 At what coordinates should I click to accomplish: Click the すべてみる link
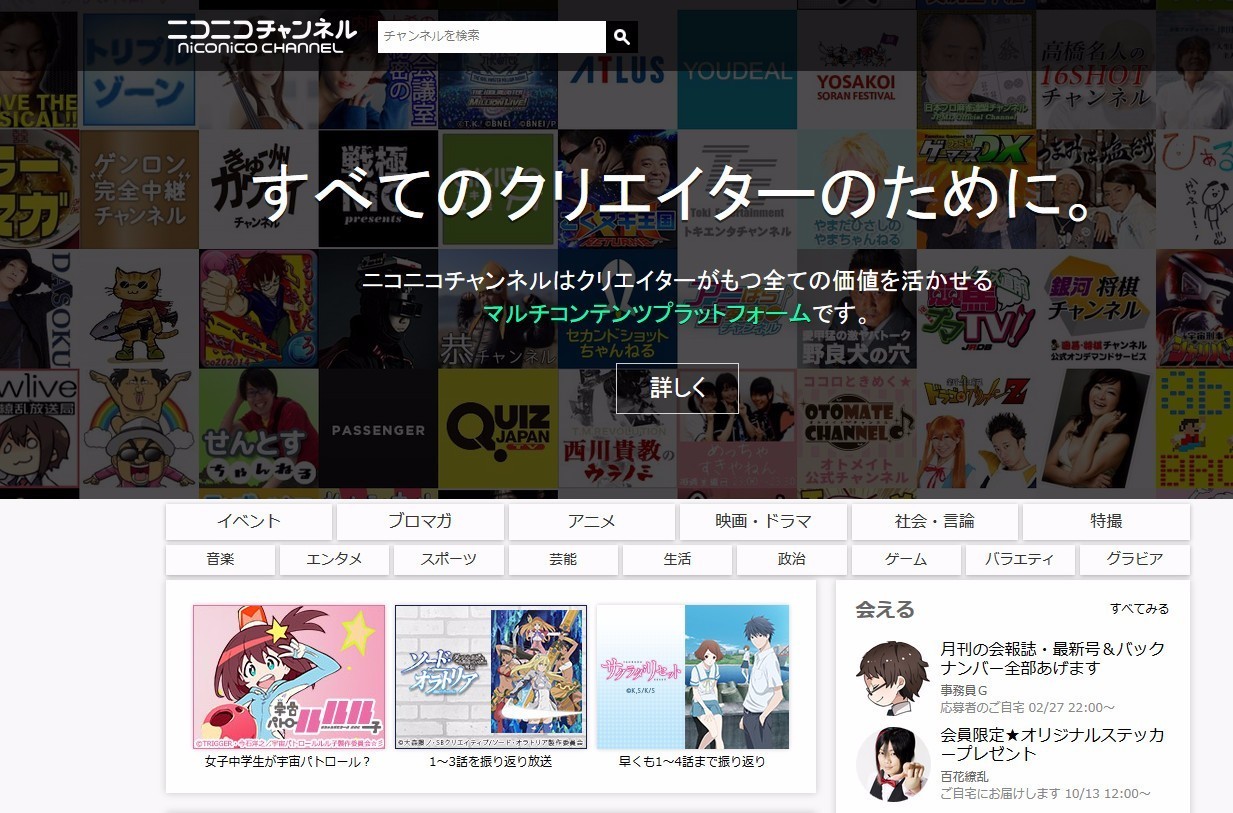tap(1139, 608)
